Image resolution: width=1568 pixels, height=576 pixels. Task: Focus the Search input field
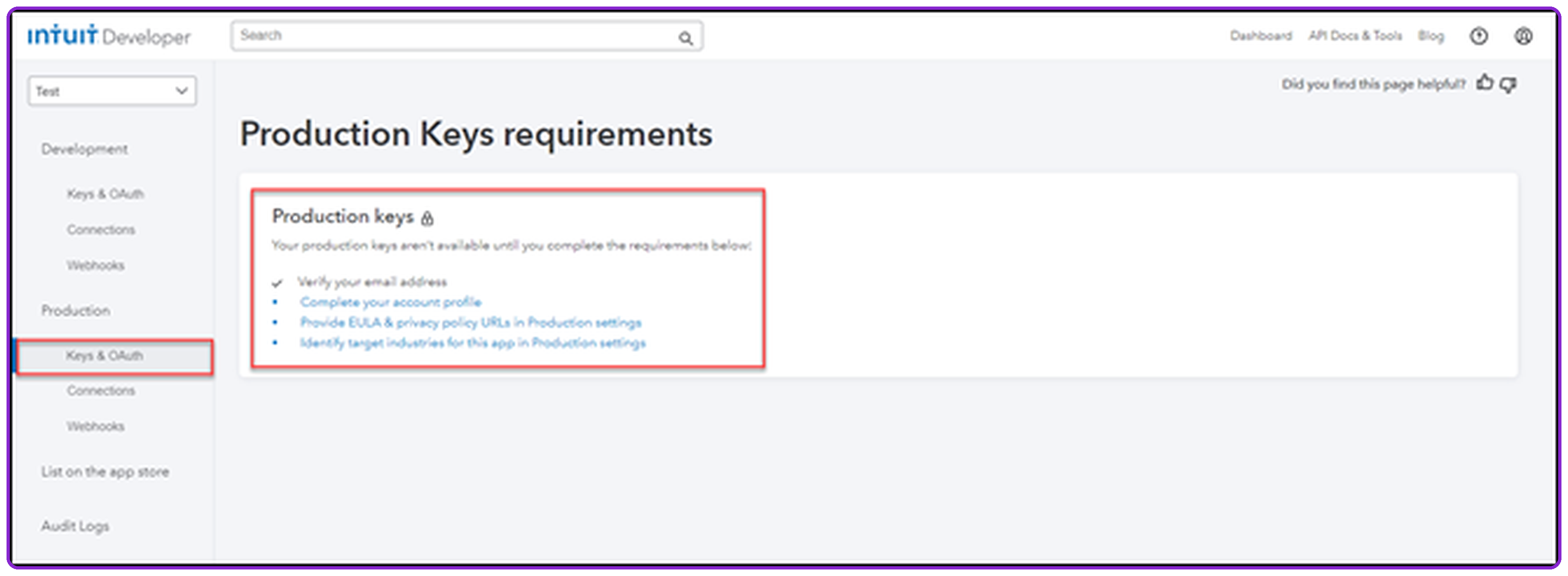[x=467, y=36]
